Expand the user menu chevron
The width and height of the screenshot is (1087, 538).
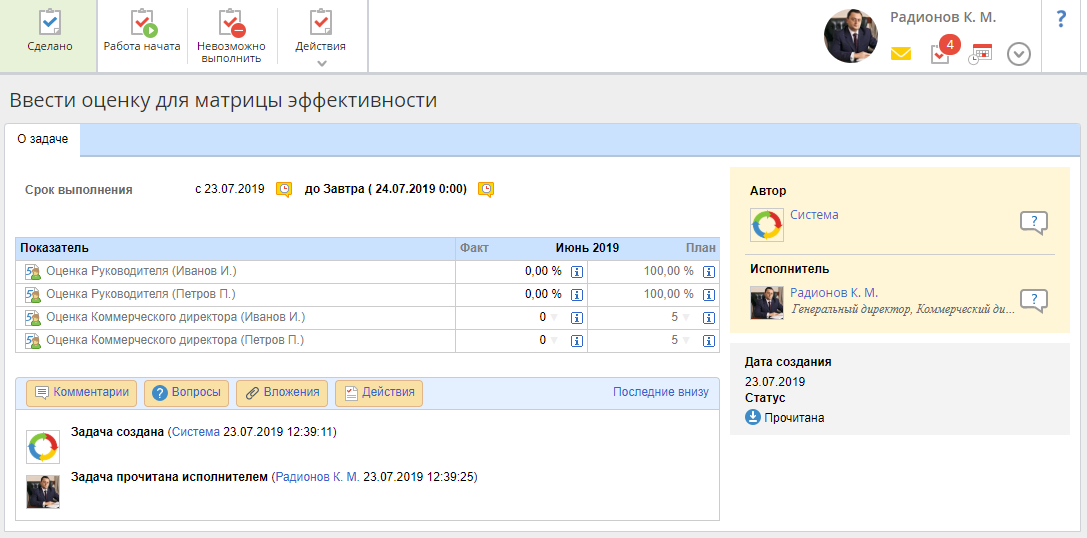pos(1018,54)
